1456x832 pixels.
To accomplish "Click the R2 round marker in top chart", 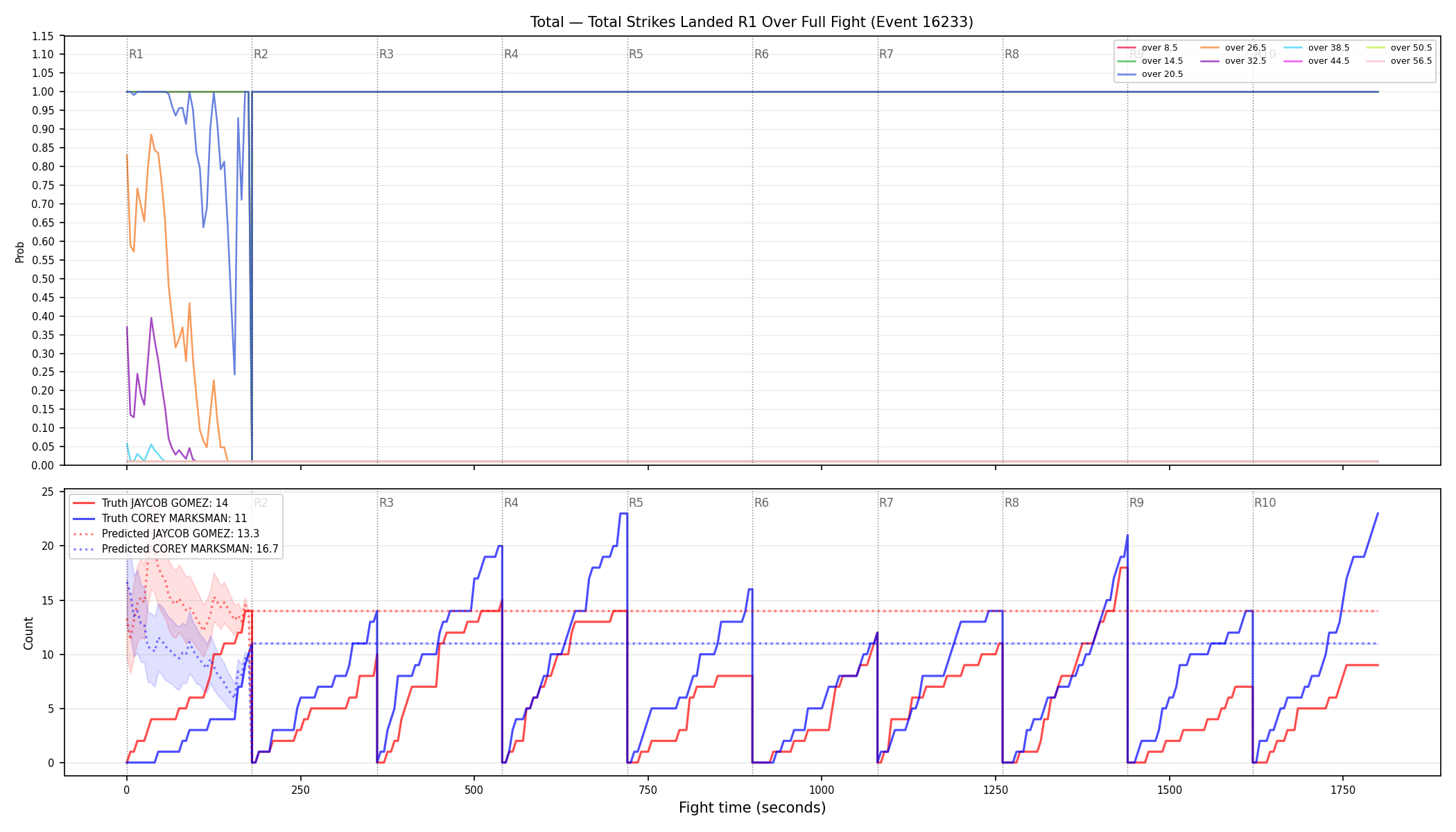I will point(261,54).
